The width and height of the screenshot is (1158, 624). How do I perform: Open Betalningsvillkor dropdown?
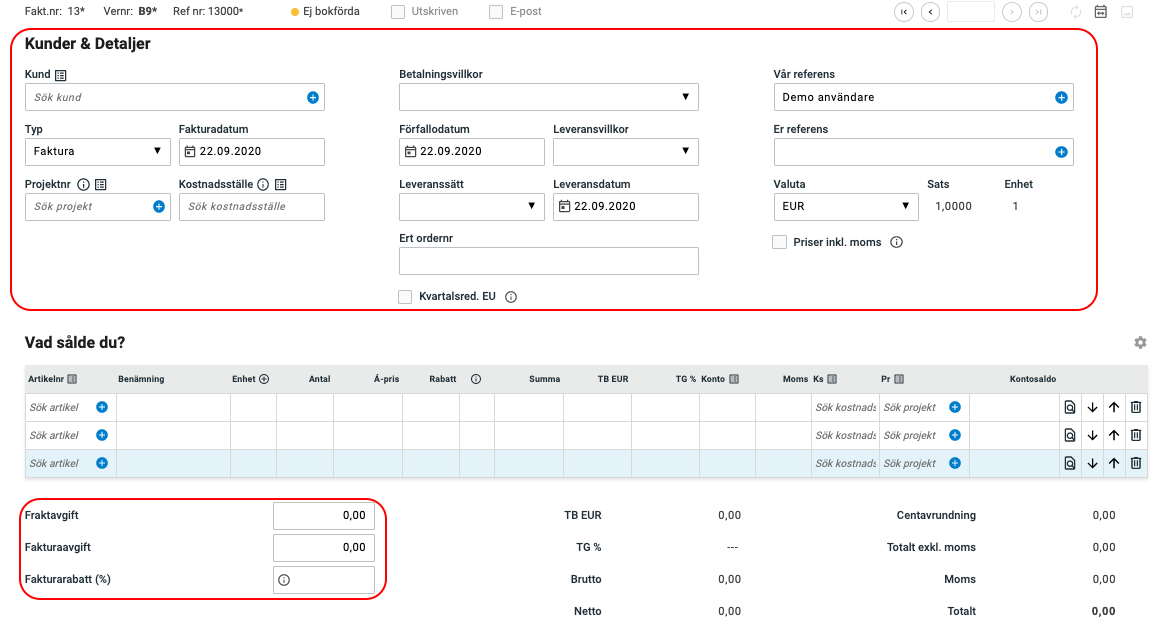(549, 97)
